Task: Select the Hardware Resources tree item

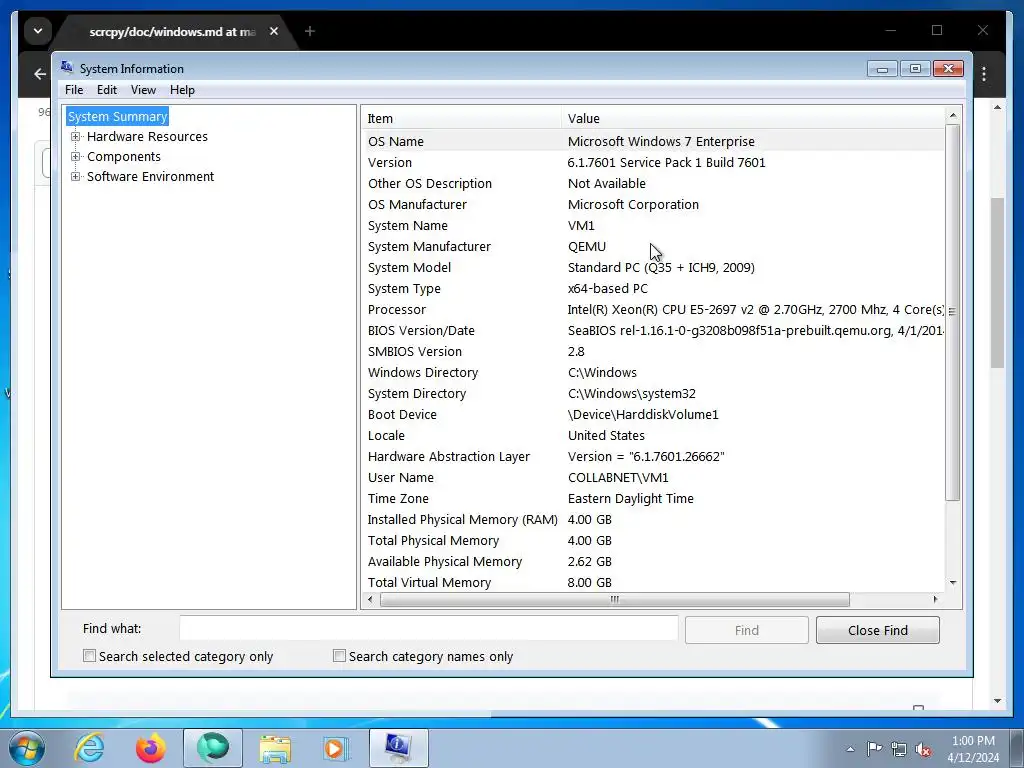Action: point(148,136)
